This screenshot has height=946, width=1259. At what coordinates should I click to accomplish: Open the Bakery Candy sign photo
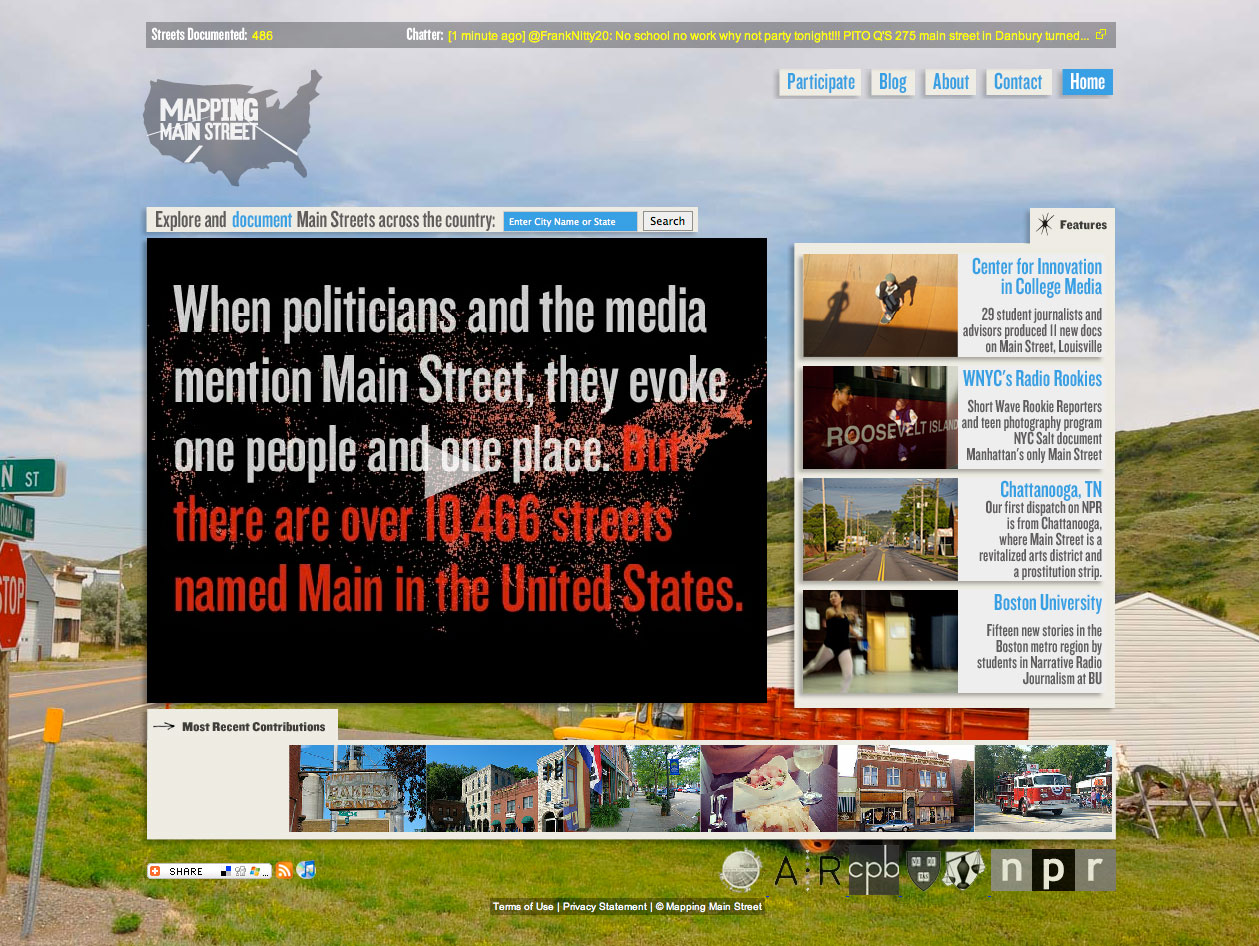(358, 788)
